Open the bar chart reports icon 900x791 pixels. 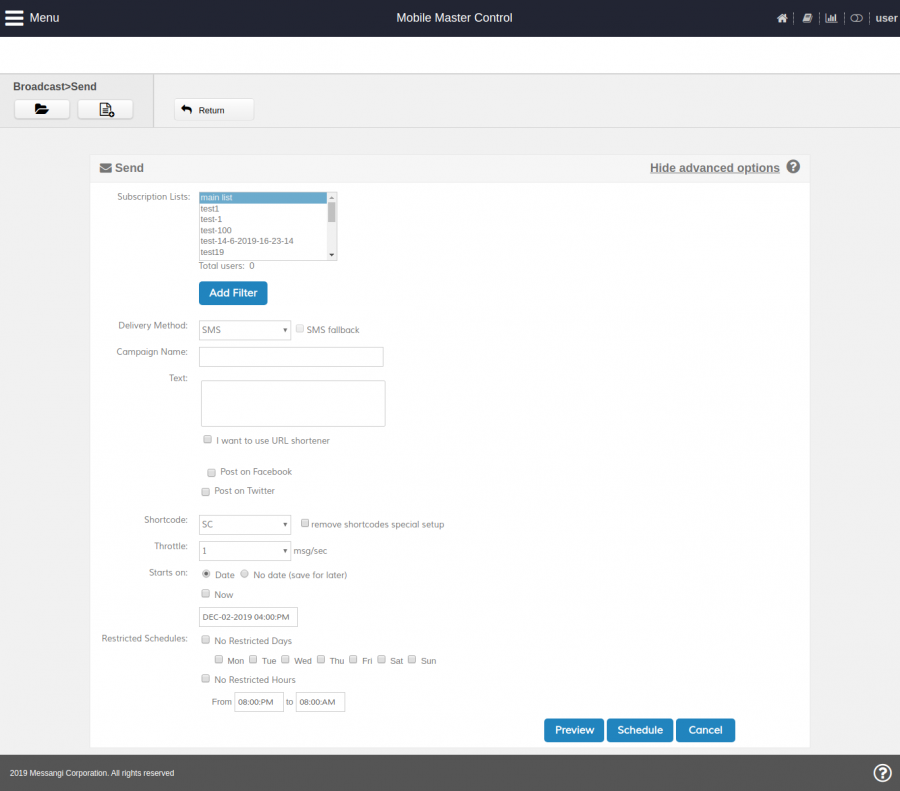click(831, 18)
